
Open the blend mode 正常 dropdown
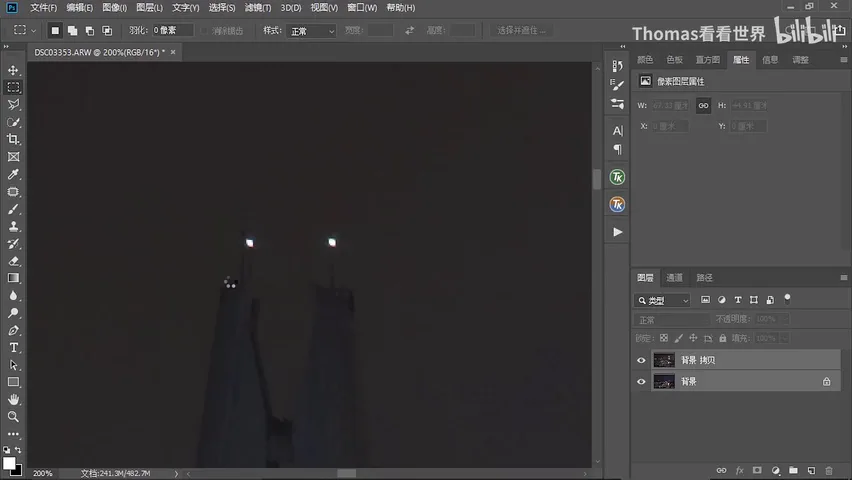click(x=672, y=320)
